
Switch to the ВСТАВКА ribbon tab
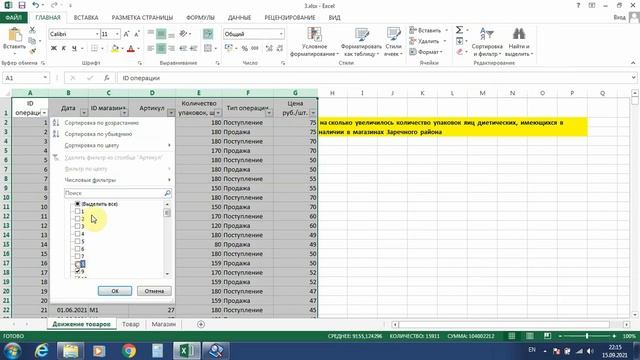coord(86,18)
